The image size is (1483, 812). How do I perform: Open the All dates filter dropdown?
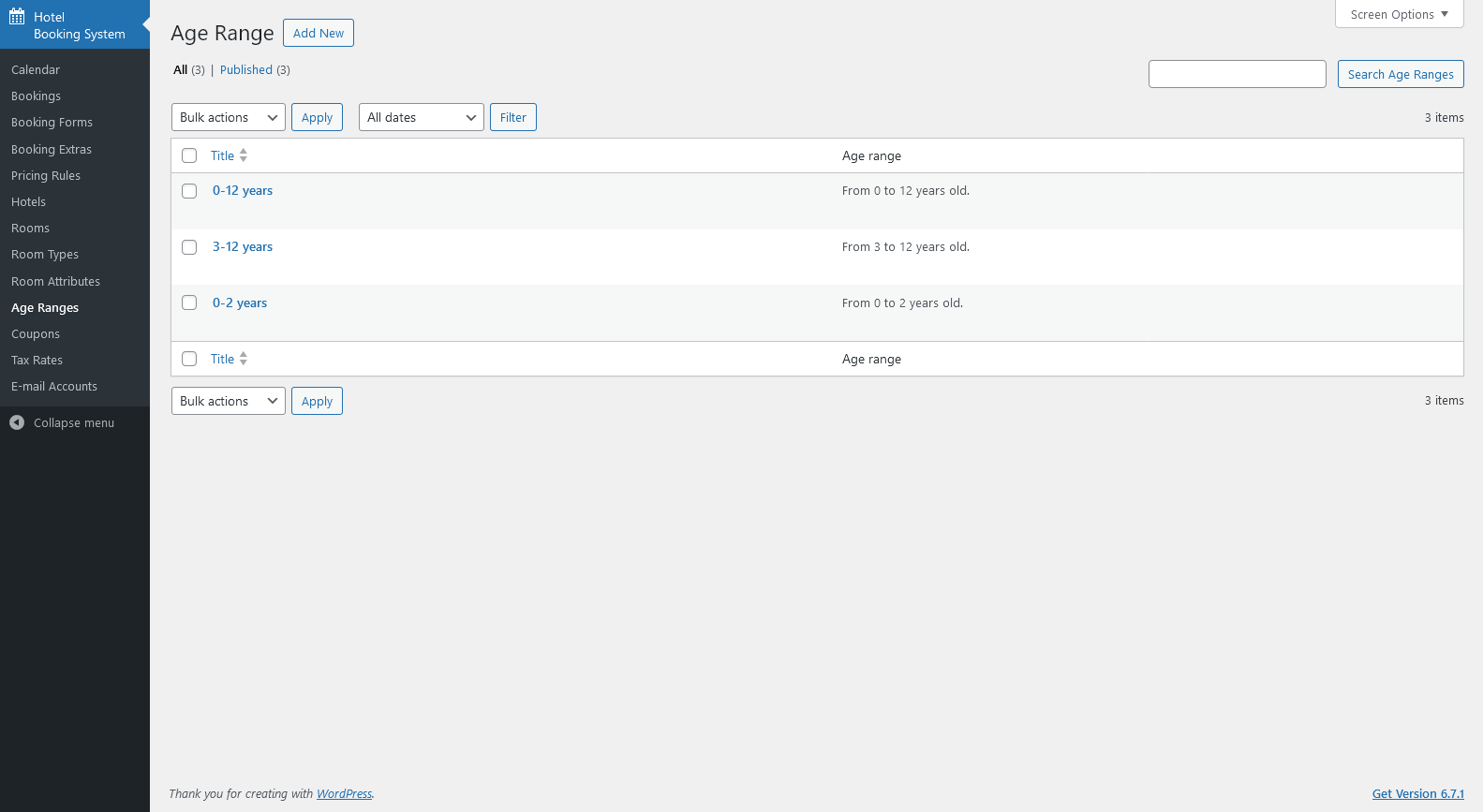(422, 117)
